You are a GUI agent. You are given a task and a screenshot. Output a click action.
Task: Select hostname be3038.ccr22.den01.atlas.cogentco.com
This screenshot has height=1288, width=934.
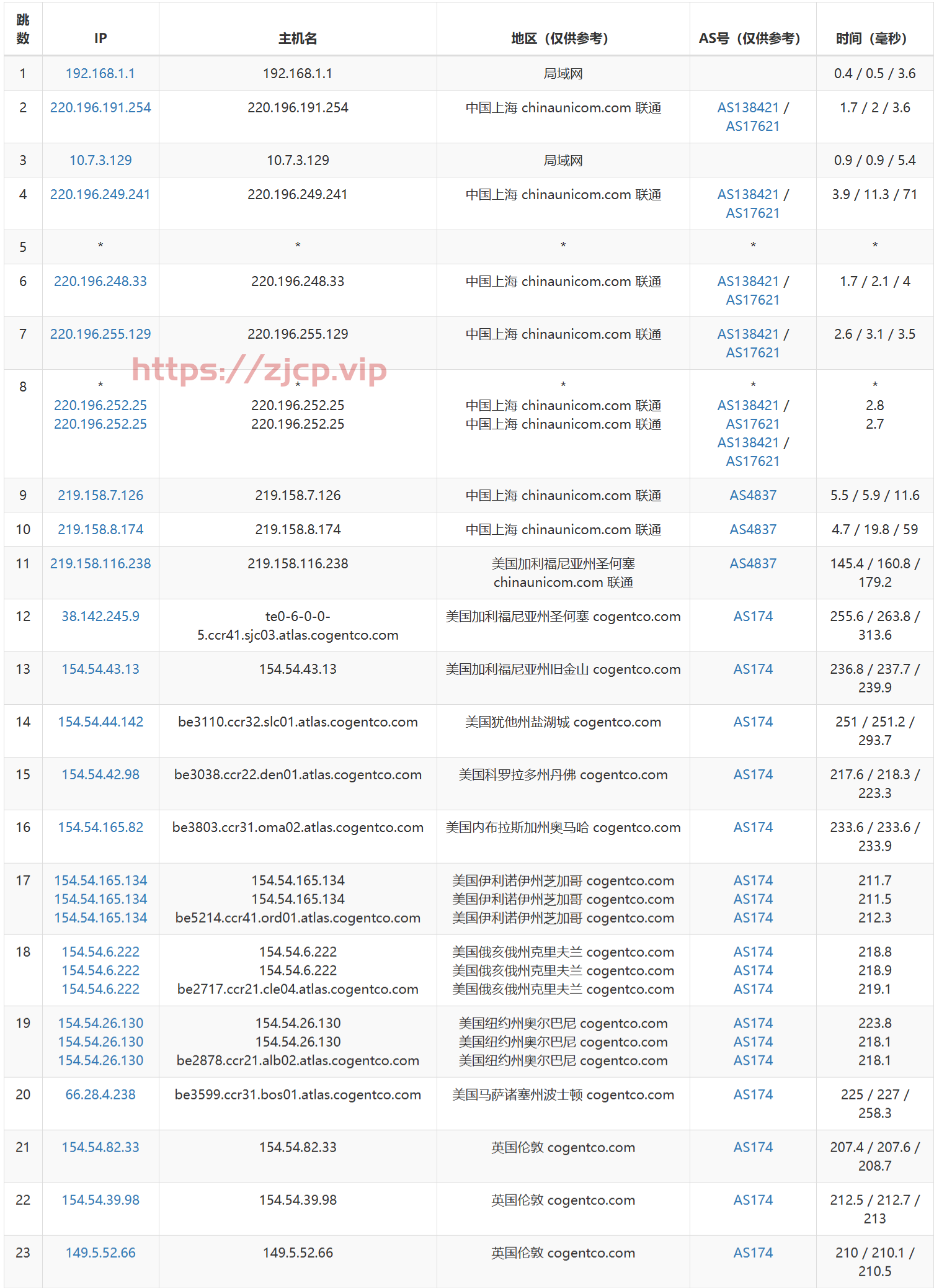coord(298,774)
